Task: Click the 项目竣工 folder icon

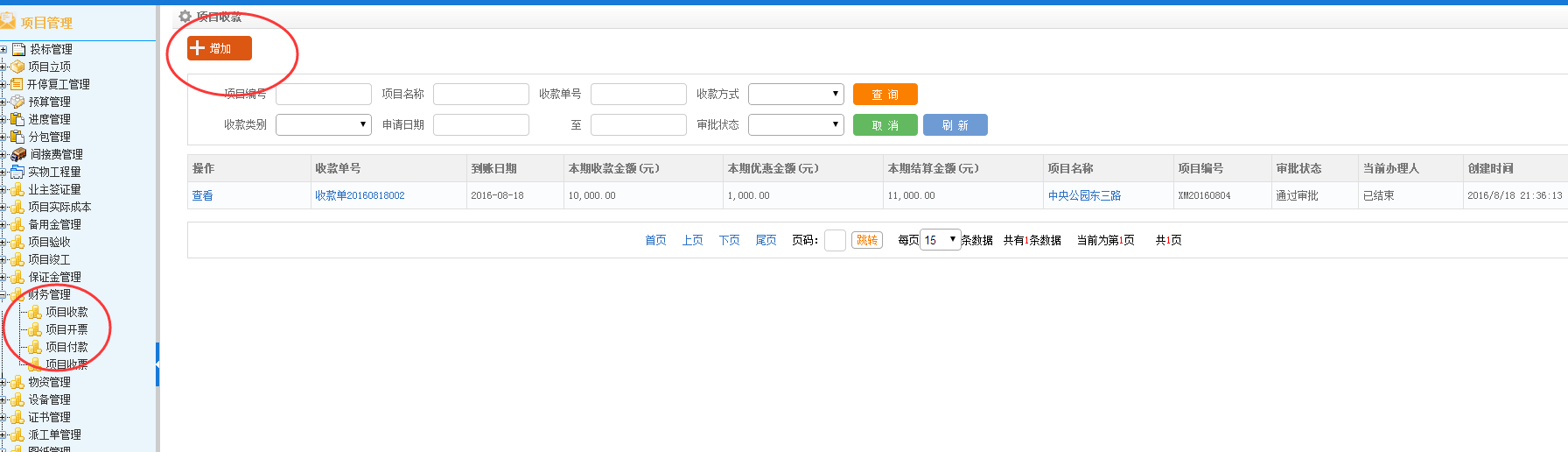Action: [17, 259]
